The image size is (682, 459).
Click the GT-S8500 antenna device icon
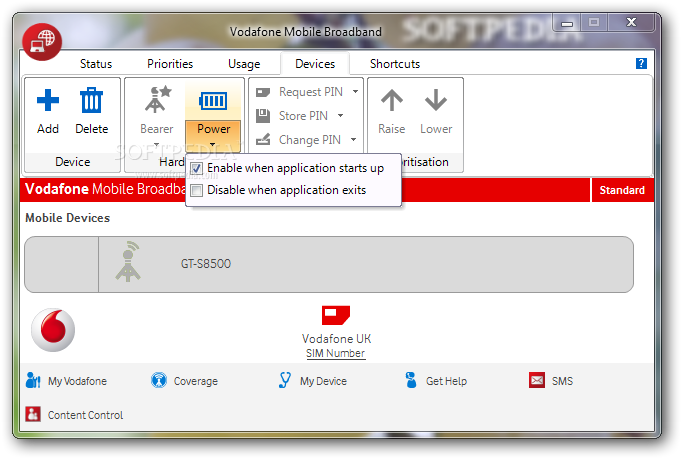point(128,261)
